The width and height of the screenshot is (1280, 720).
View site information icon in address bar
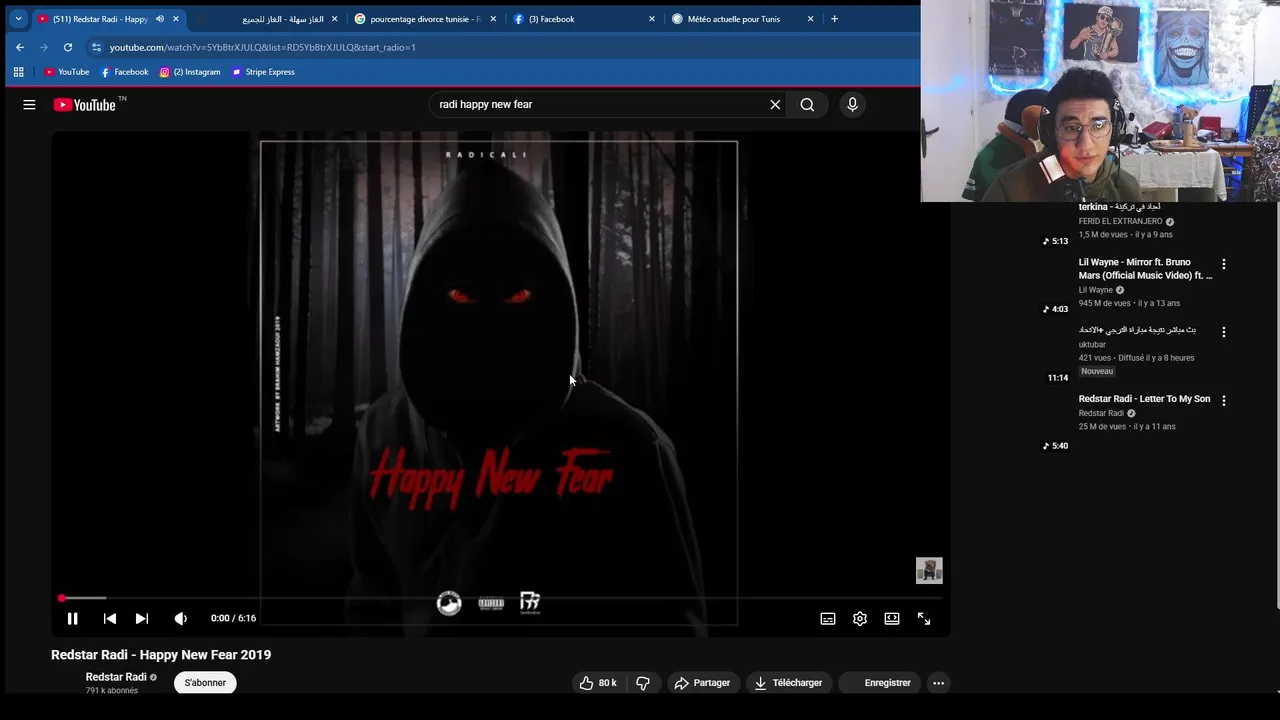coord(96,47)
